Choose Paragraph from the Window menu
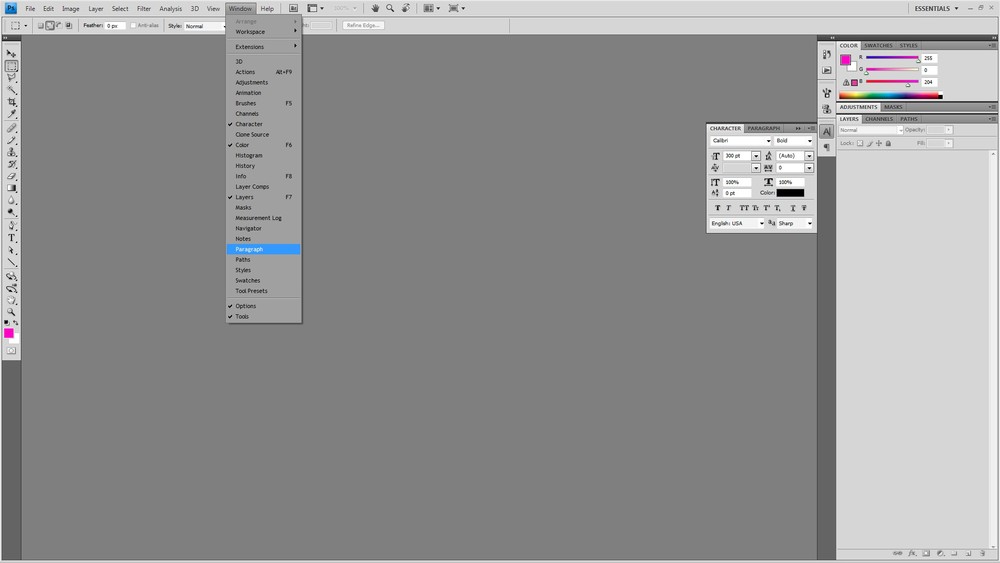 click(263, 249)
